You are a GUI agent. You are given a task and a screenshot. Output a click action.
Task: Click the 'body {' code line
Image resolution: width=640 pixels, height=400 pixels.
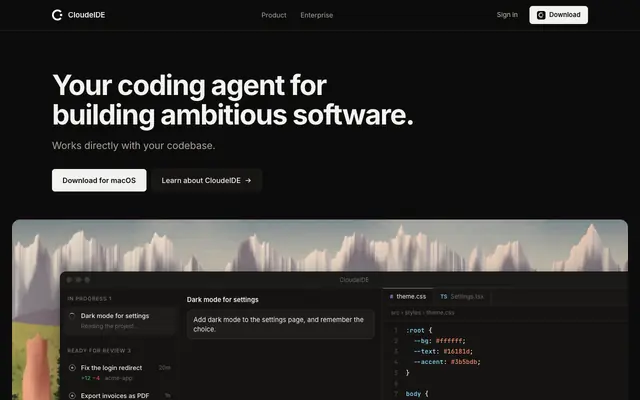pyautogui.click(x=417, y=394)
